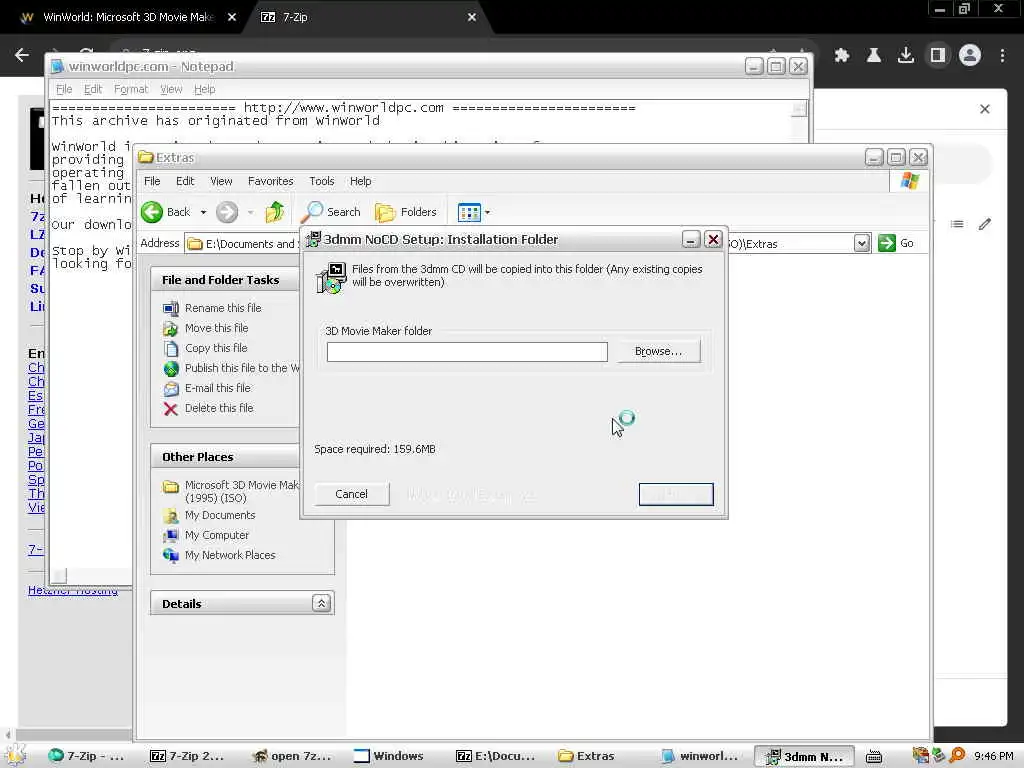Screen dimensions: 1024x768
Task: Minimize the 3dmm NoCD Setup dialog
Action: click(x=690, y=240)
